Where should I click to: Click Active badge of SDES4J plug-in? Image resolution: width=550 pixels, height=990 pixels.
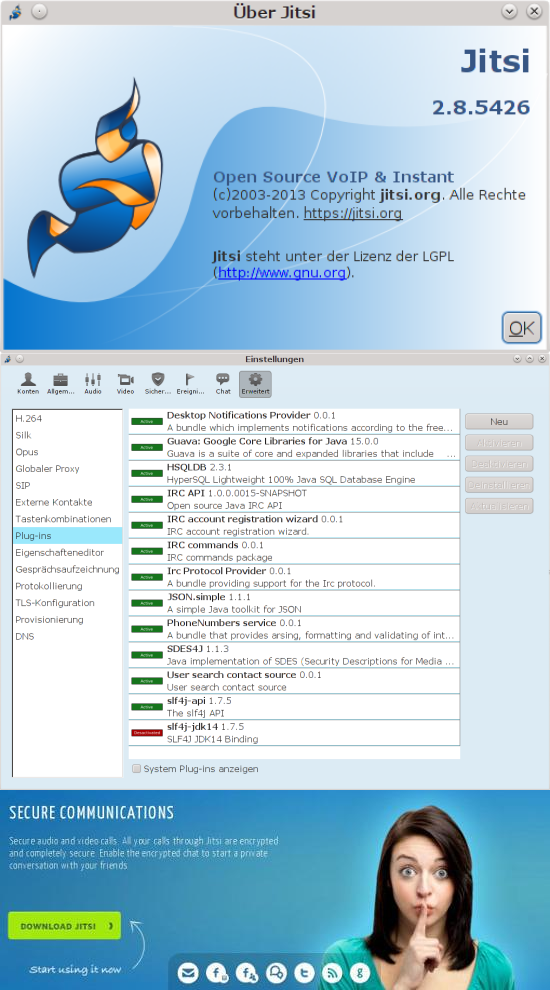click(x=146, y=655)
